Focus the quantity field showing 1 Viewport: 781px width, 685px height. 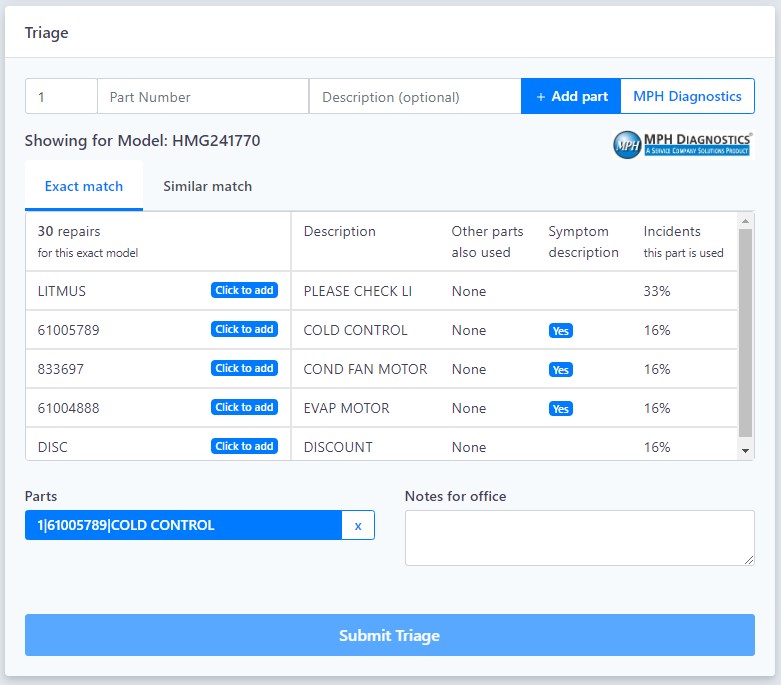pos(61,96)
